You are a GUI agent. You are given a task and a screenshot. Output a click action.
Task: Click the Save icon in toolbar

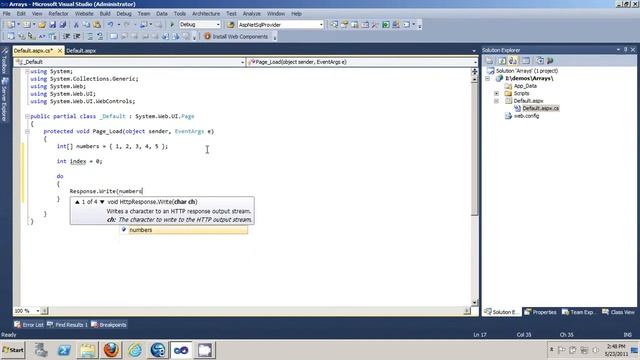(52, 25)
